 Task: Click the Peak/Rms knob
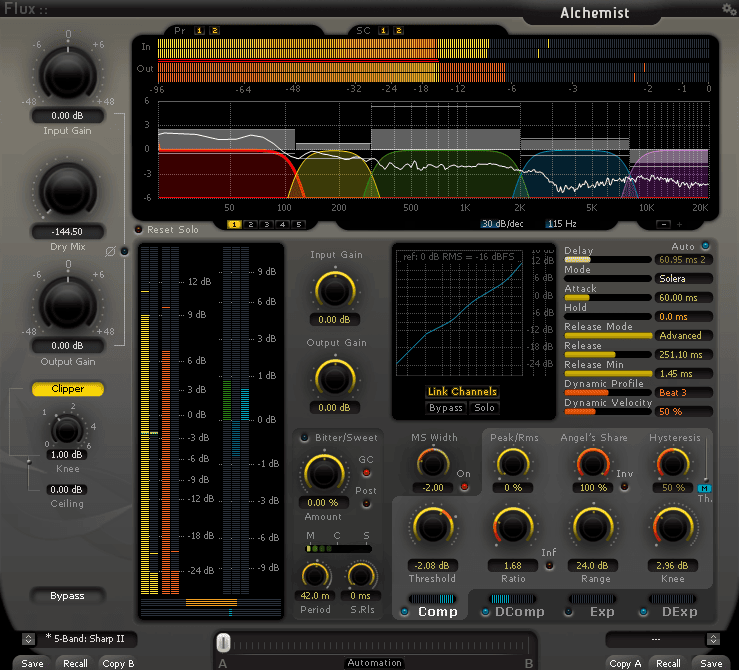click(512, 464)
